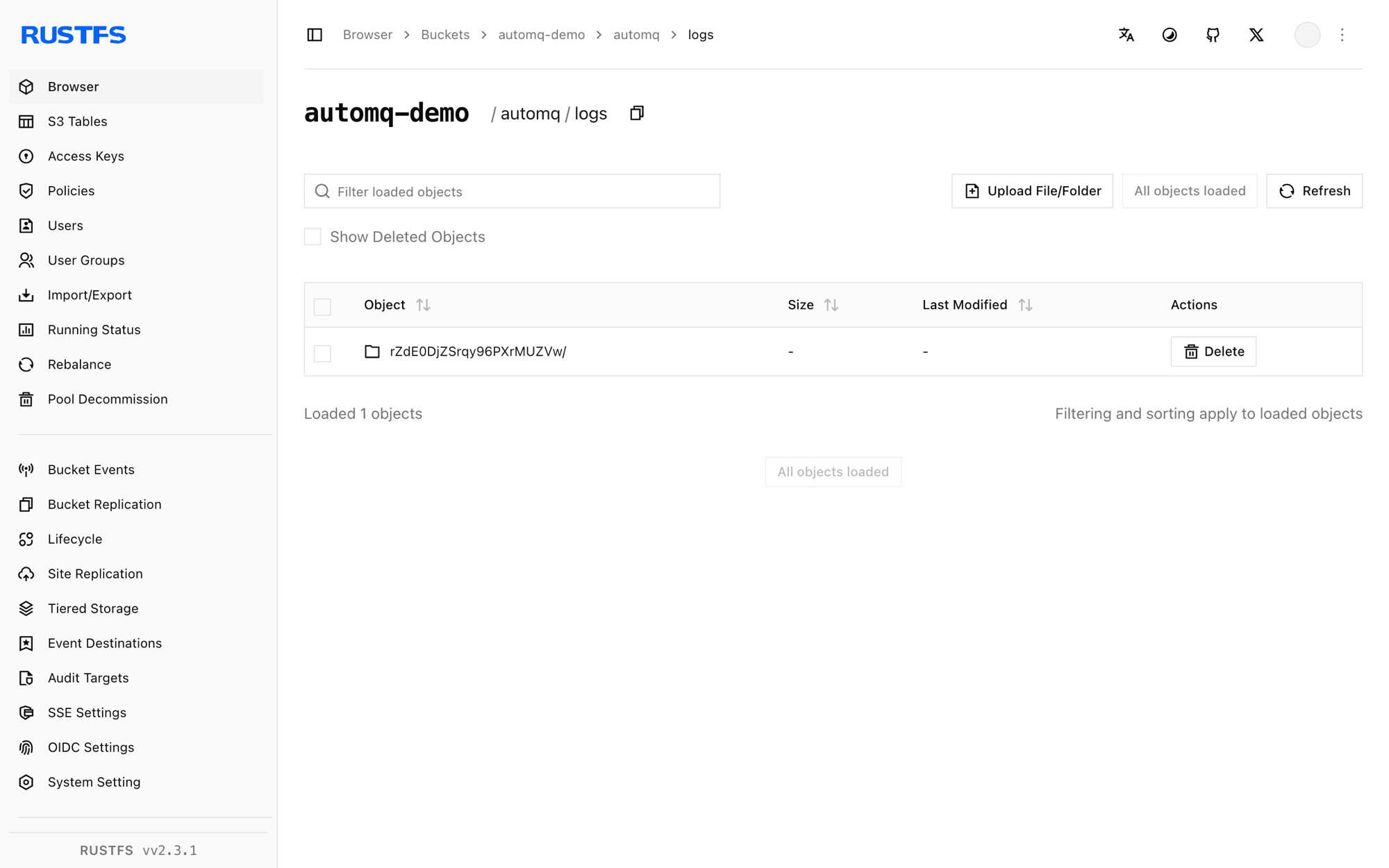Sort by Last Modified column arrows
Image resolution: width=1389 pixels, height=868 pixels.
coord(1025,305)
